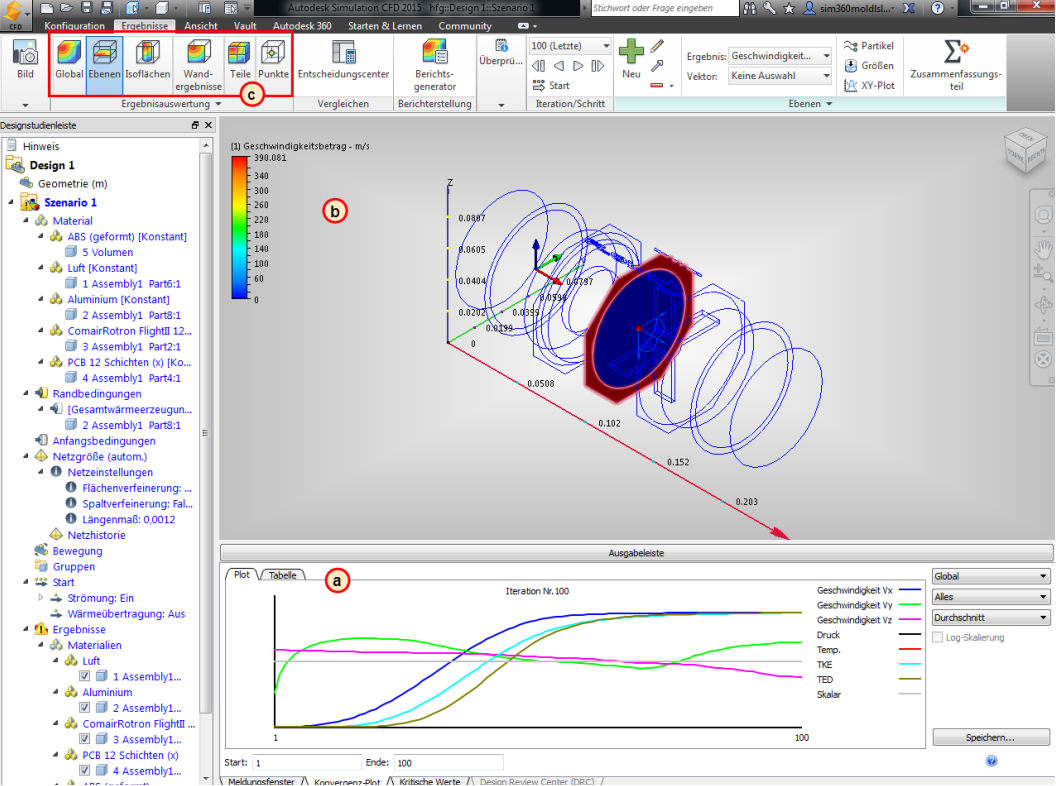Choose the Punkte points tool

(x=273, y=59)
